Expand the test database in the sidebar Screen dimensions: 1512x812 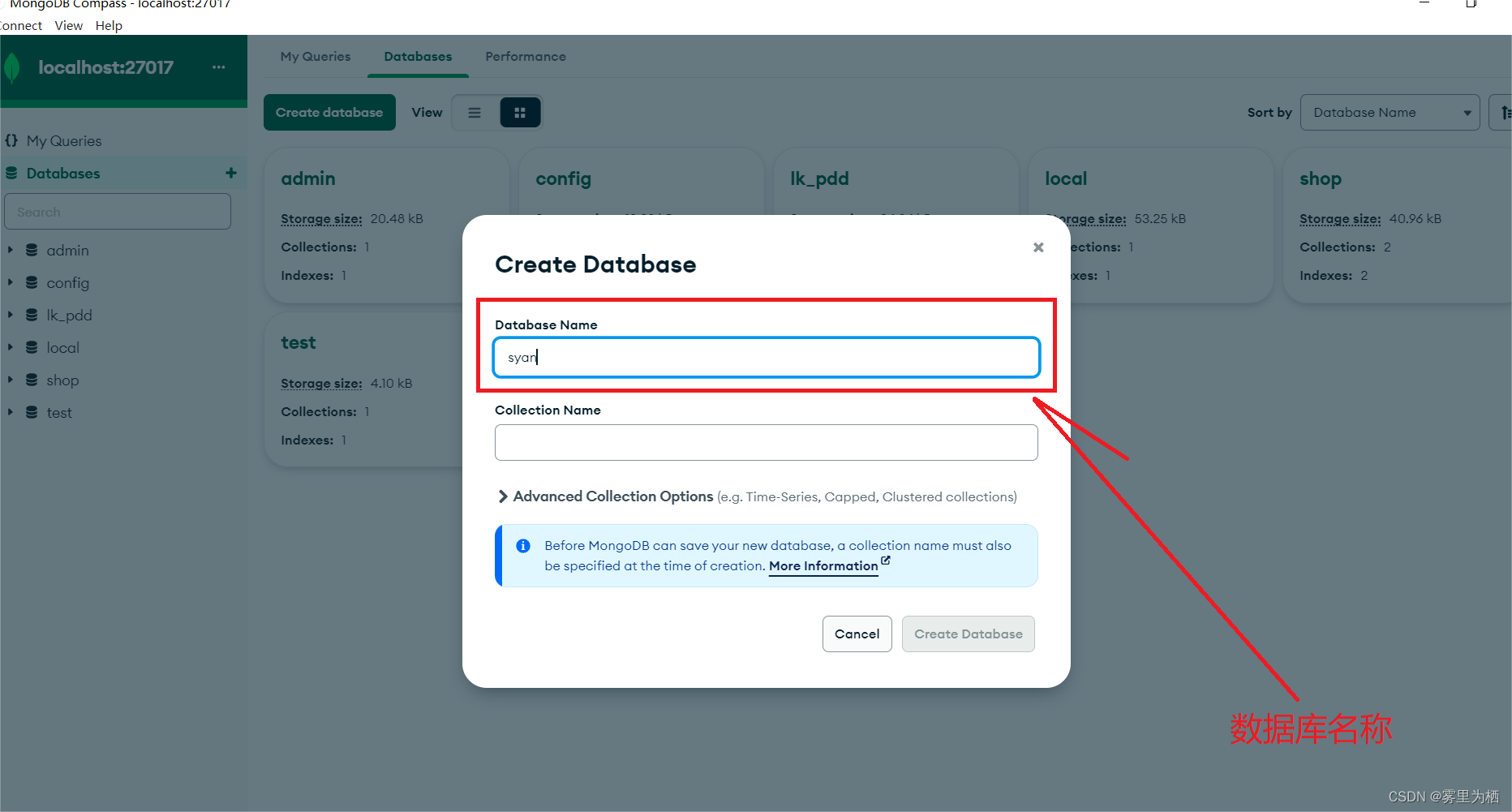(10, 412)
